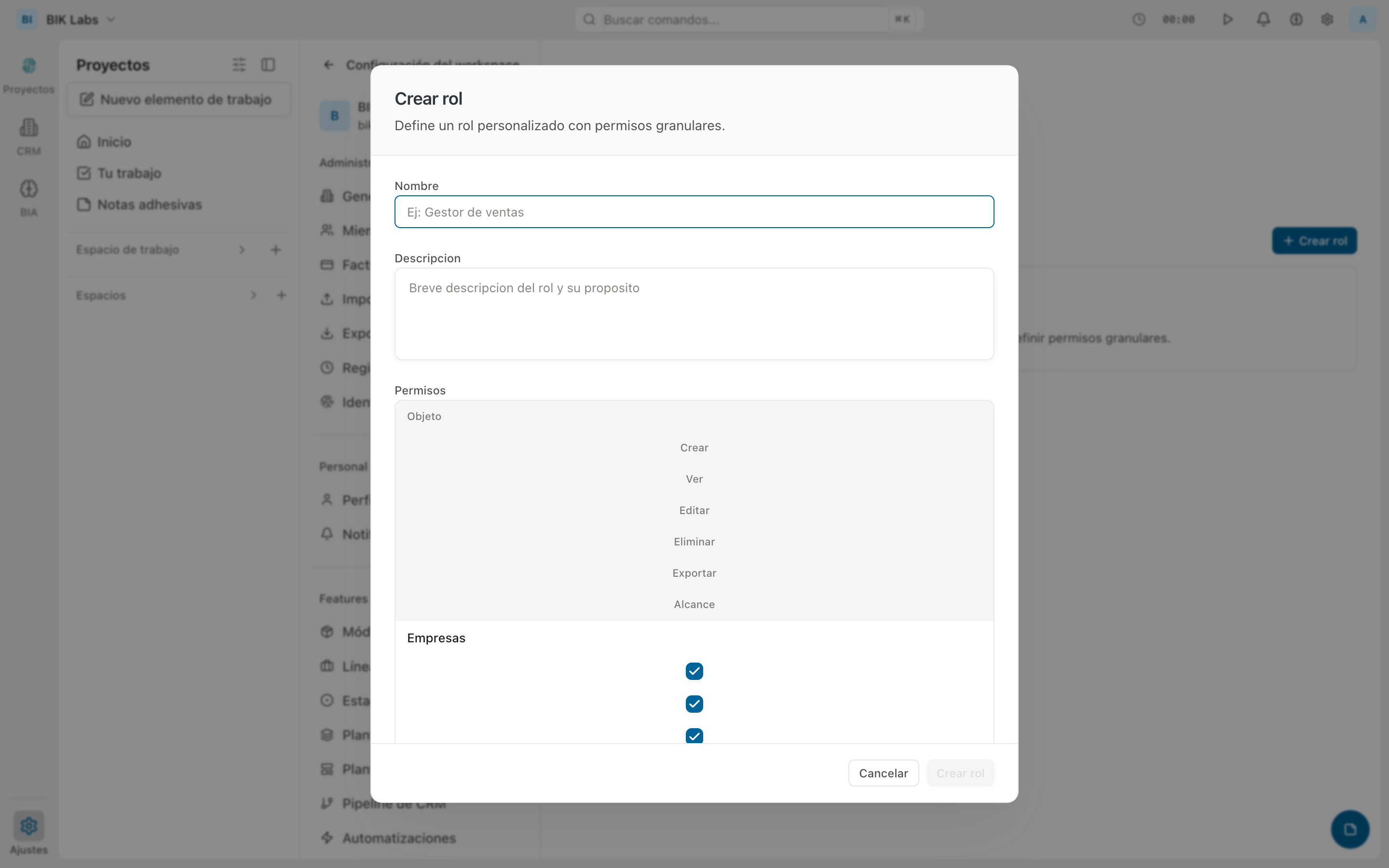
Task: Open the top bar settings gear
Action: [x=1327, y=19]
